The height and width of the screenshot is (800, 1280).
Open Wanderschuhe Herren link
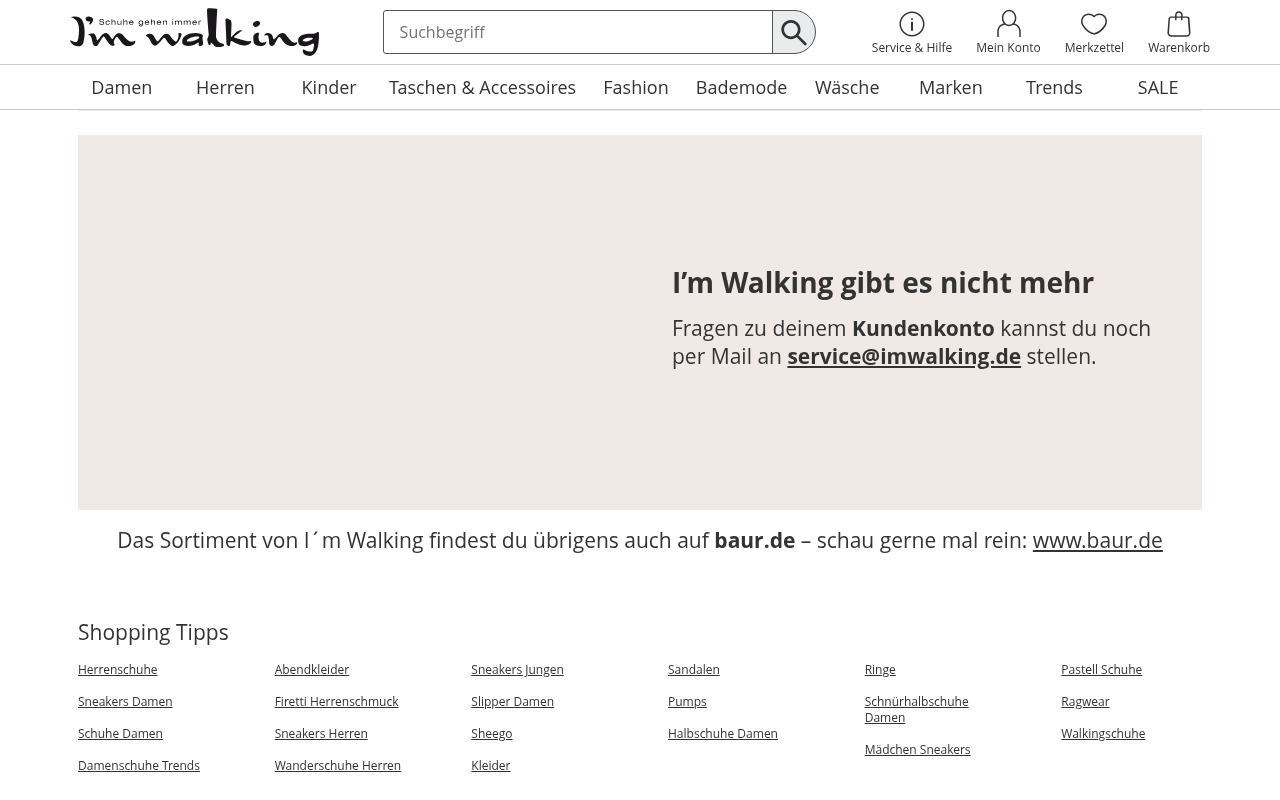338,766
